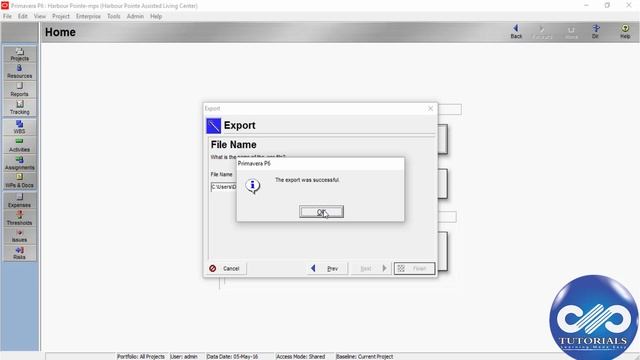
Task: Confirm the export message with OK
Action: [x=321, y=212]
